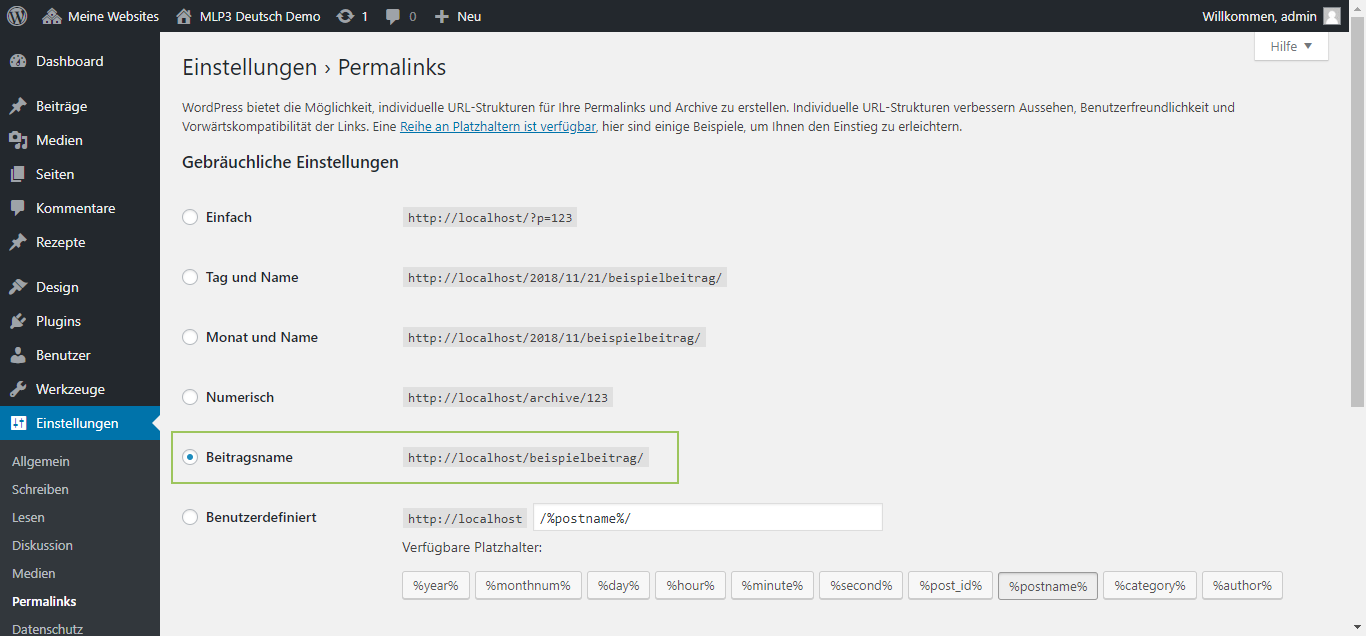Insert the %second% placeholder
Viewport: 1366px width, 636px height.
(861, 585)
